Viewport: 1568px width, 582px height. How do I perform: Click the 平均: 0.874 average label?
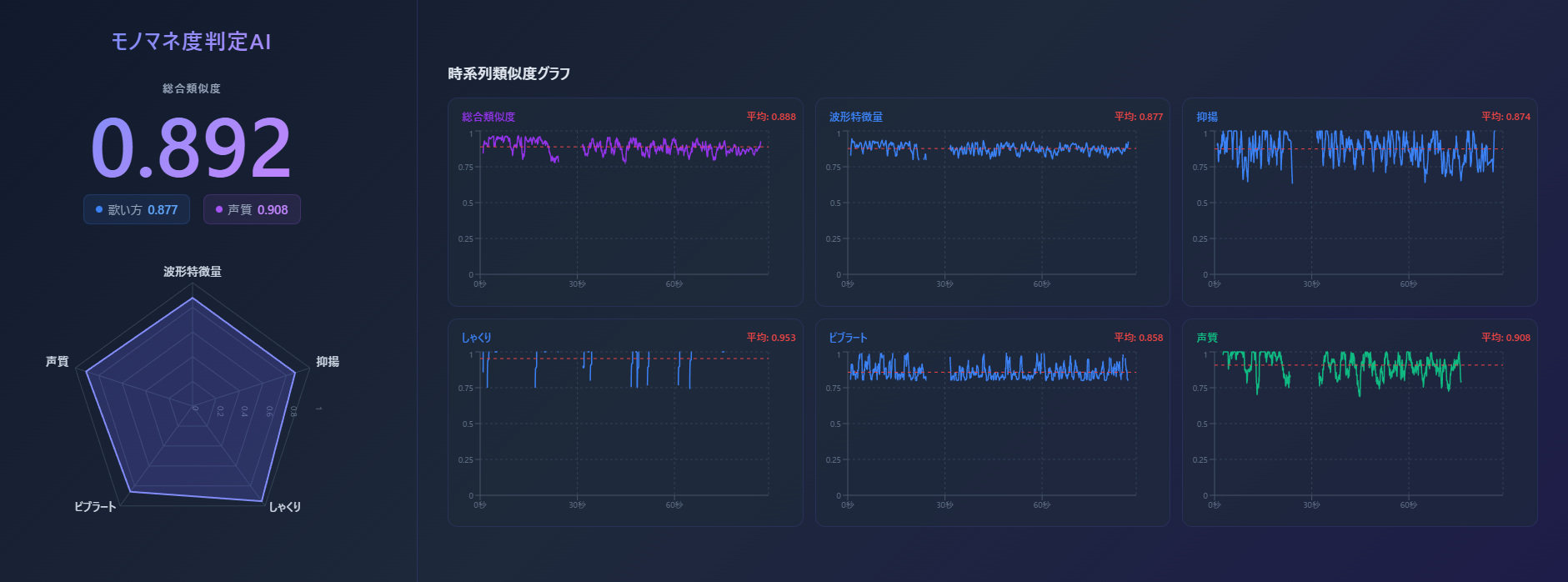coord(1505,117)
